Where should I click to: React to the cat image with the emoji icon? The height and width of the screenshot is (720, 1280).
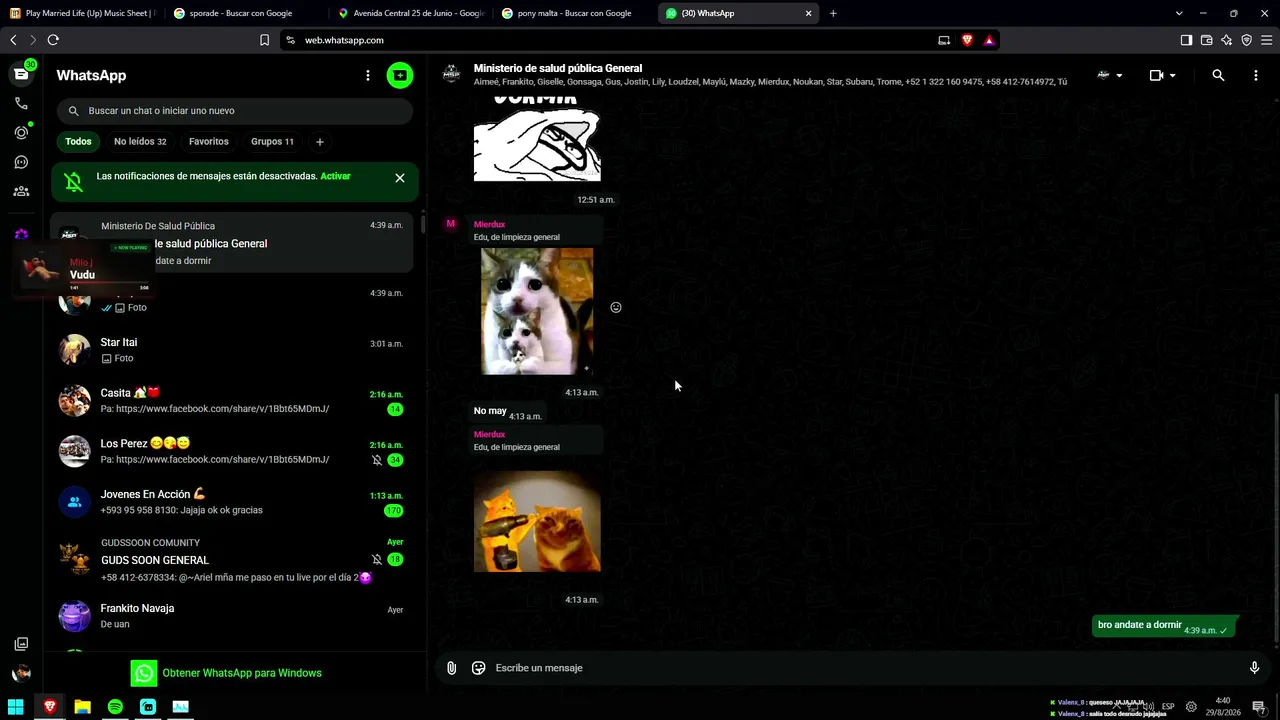616,307
